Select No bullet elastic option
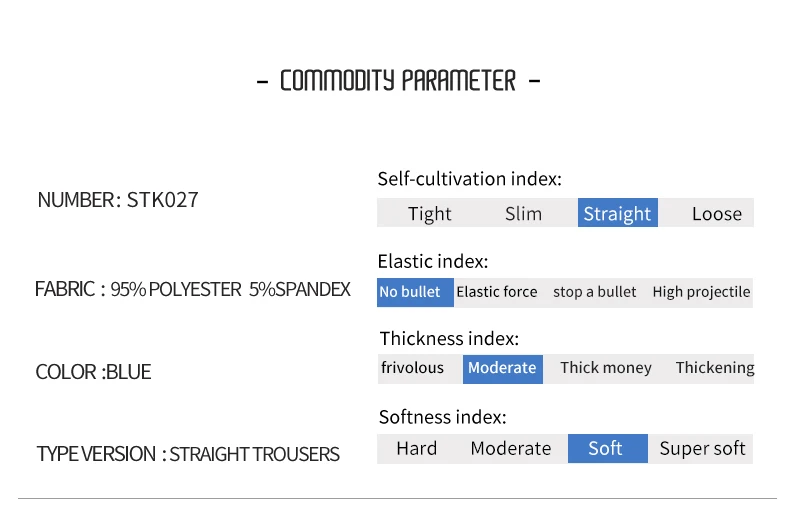The height and width of the screenshot is (522, 790). [x=410, y=292]
